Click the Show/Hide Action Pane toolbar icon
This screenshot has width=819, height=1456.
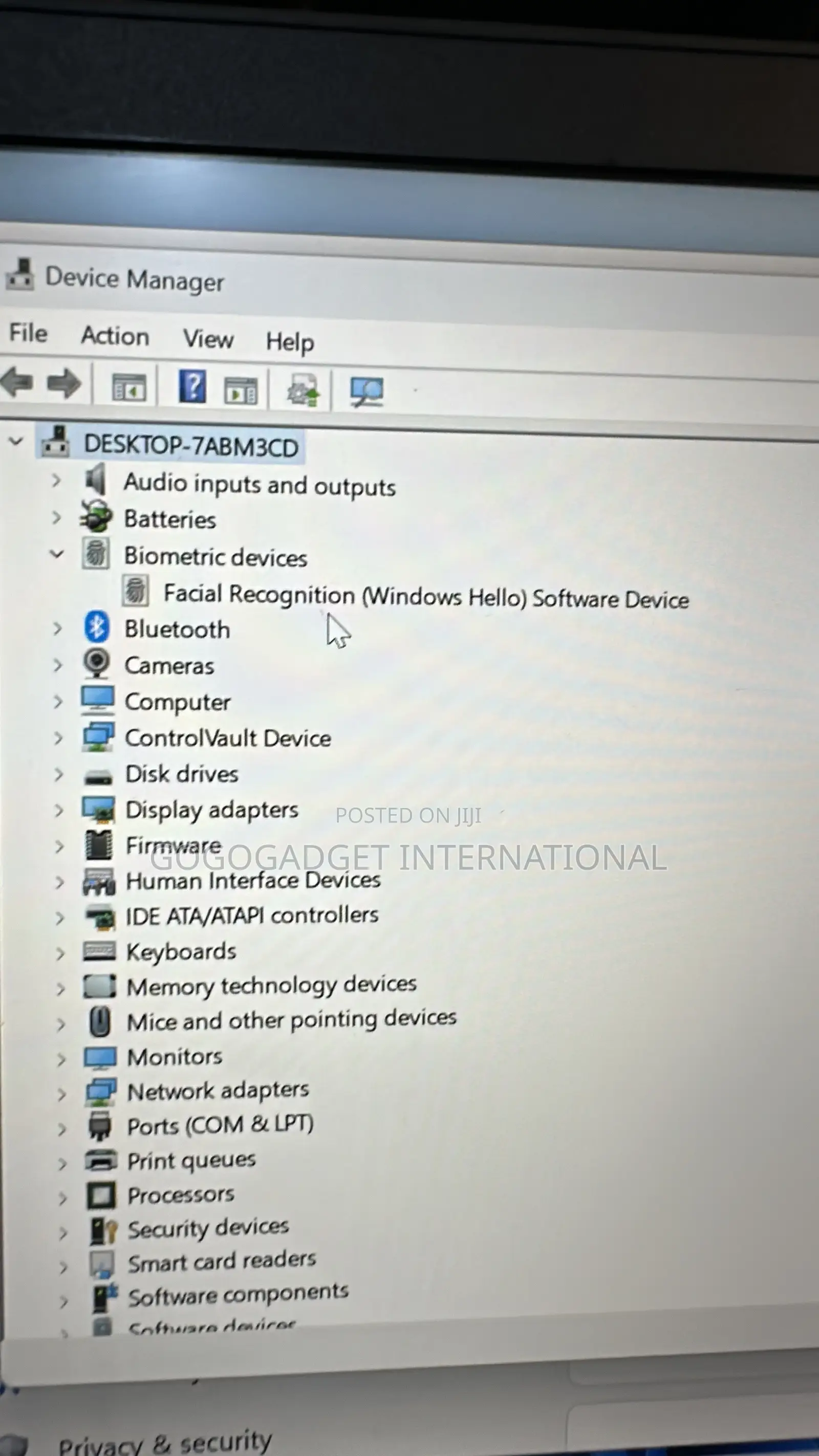pyautogui.click(x=241, y=390)
